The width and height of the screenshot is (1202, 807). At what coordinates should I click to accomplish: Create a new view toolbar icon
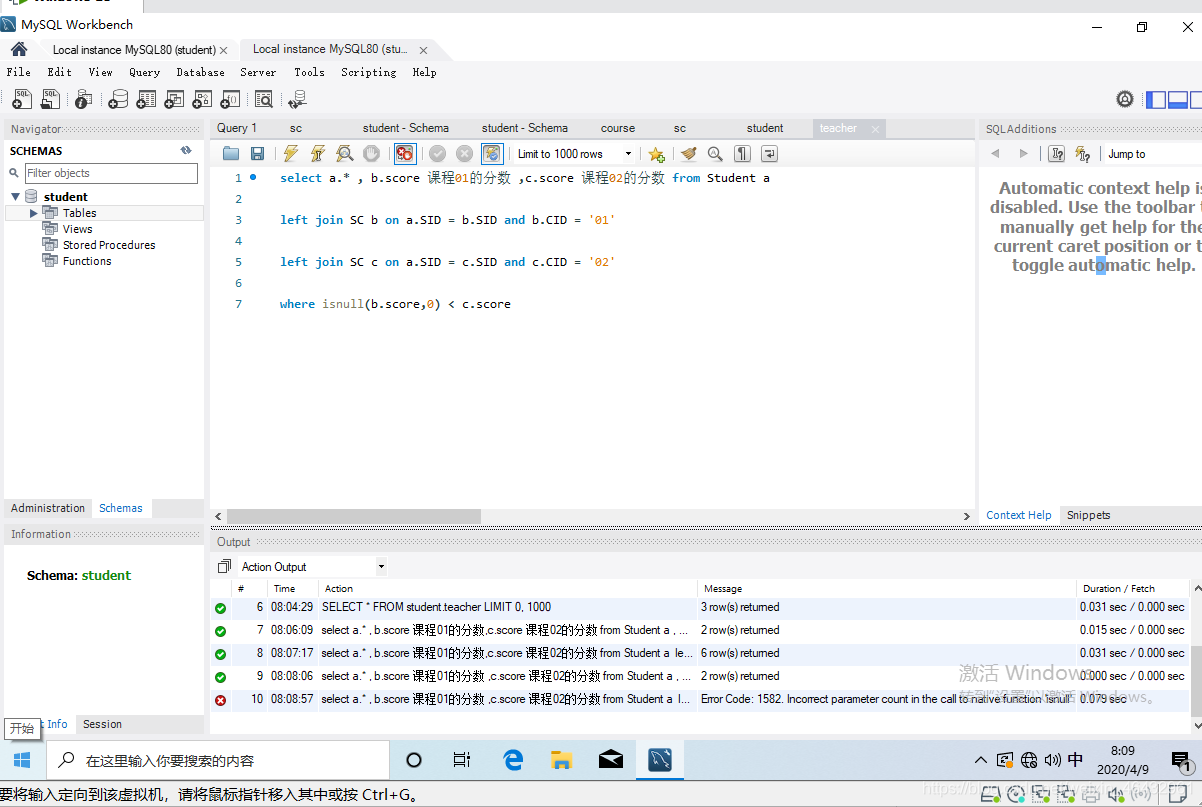pos(174,99)
